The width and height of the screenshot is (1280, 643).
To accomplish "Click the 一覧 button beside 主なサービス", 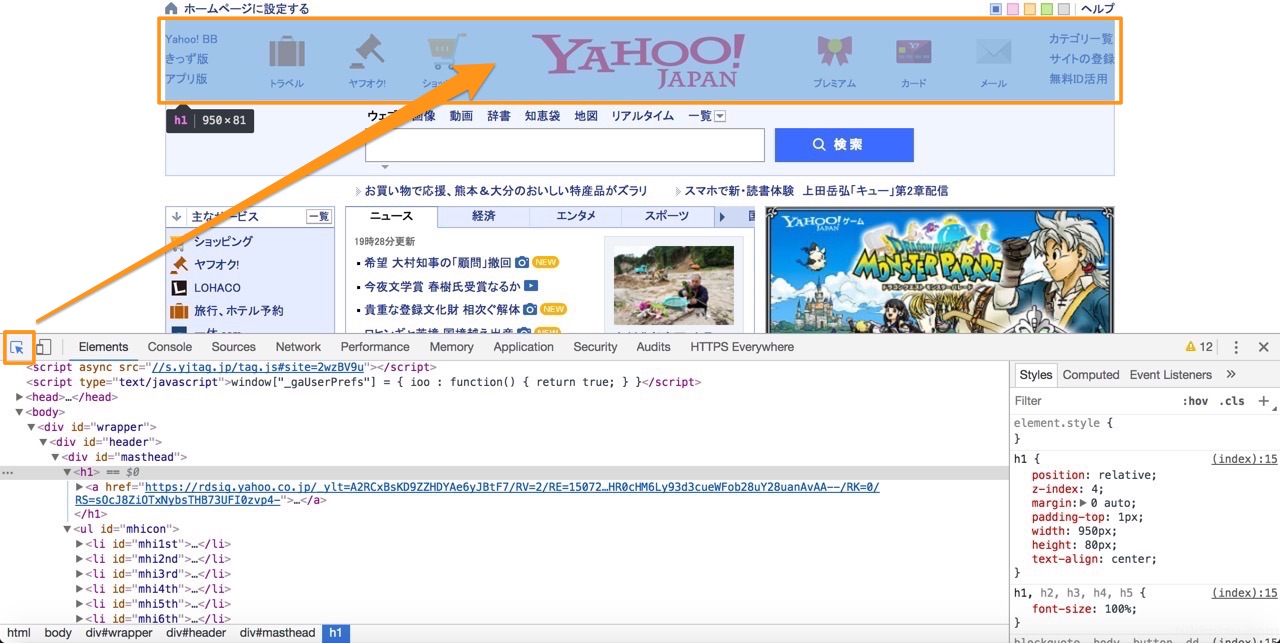I will tap(318, 217).
